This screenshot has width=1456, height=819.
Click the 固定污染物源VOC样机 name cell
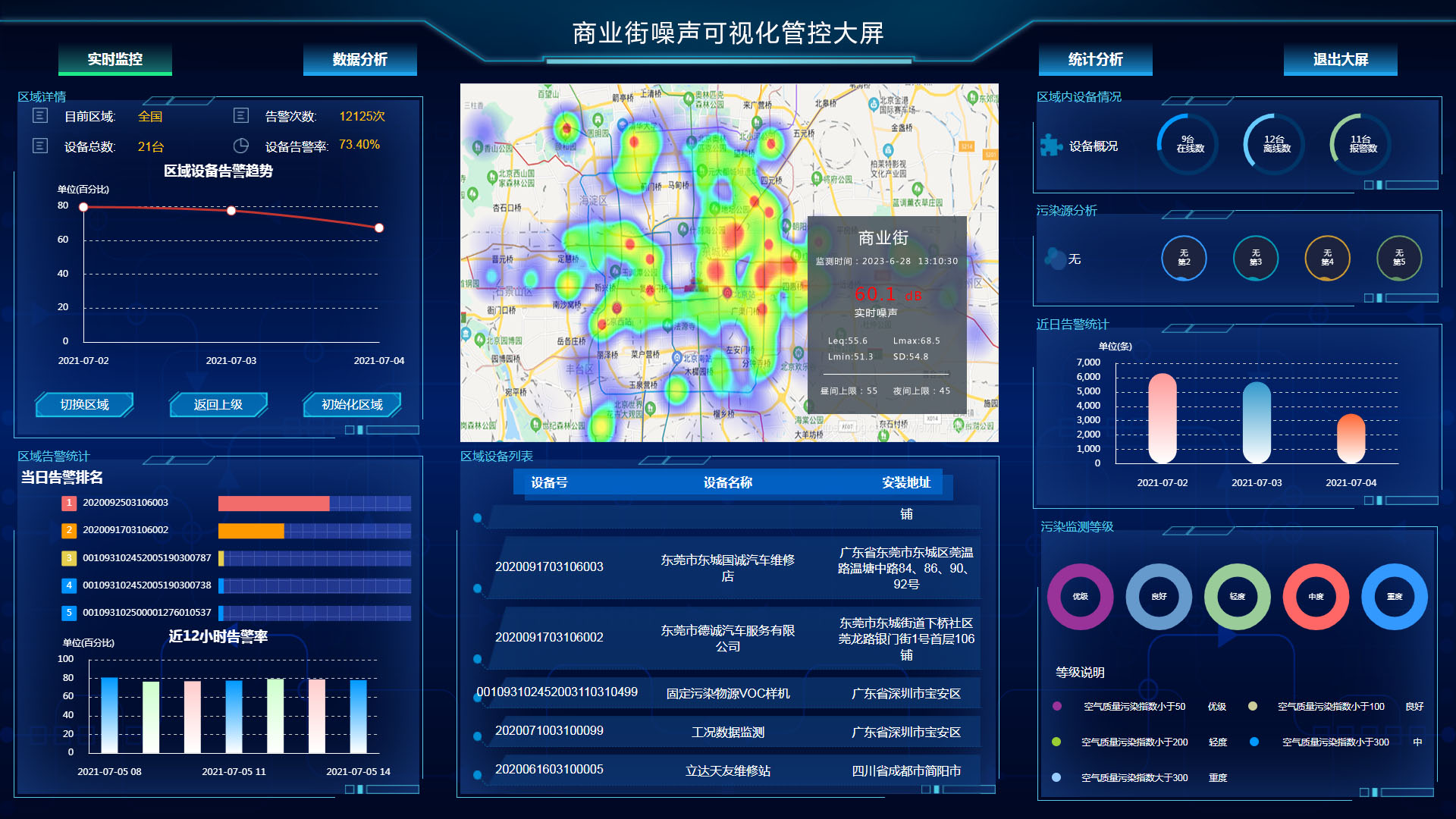point(728,693)
